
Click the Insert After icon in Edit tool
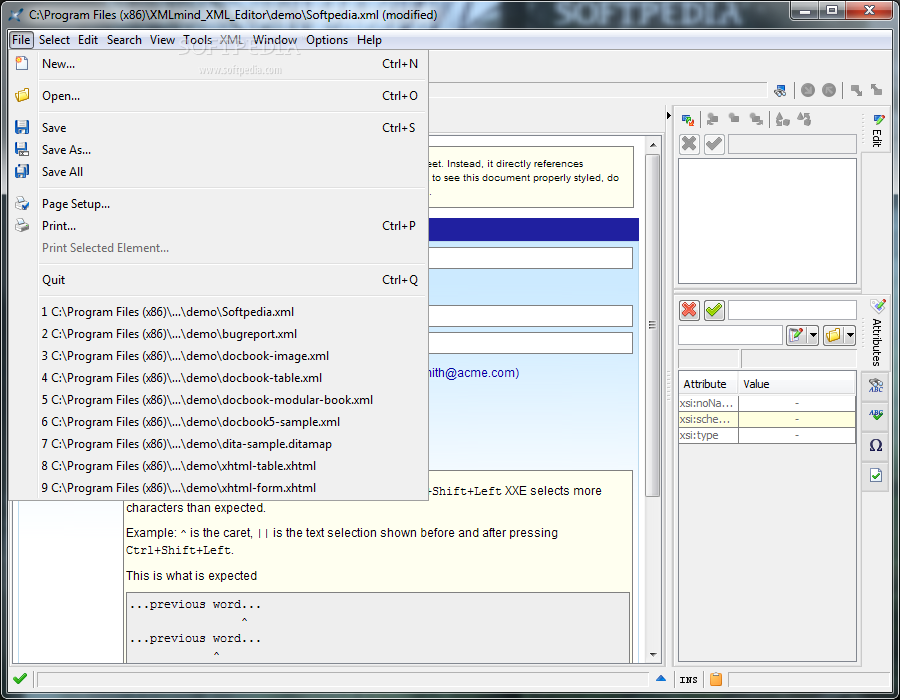click(x=756, y=119)
